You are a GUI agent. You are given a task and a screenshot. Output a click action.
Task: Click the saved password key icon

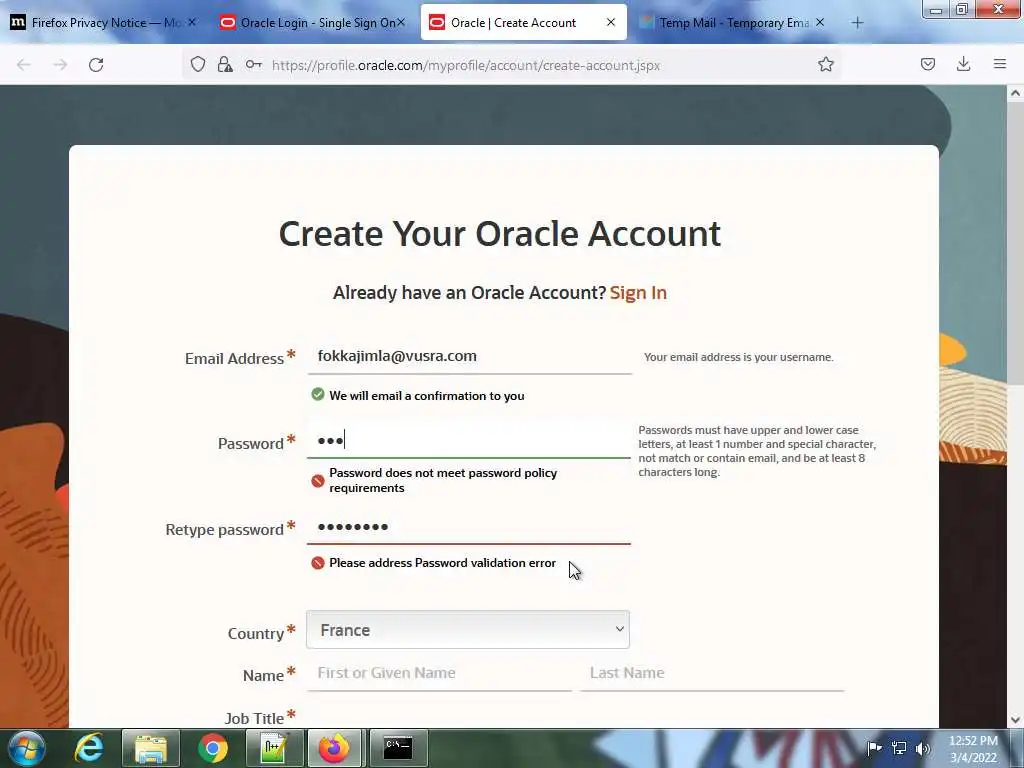click(253, 64)
